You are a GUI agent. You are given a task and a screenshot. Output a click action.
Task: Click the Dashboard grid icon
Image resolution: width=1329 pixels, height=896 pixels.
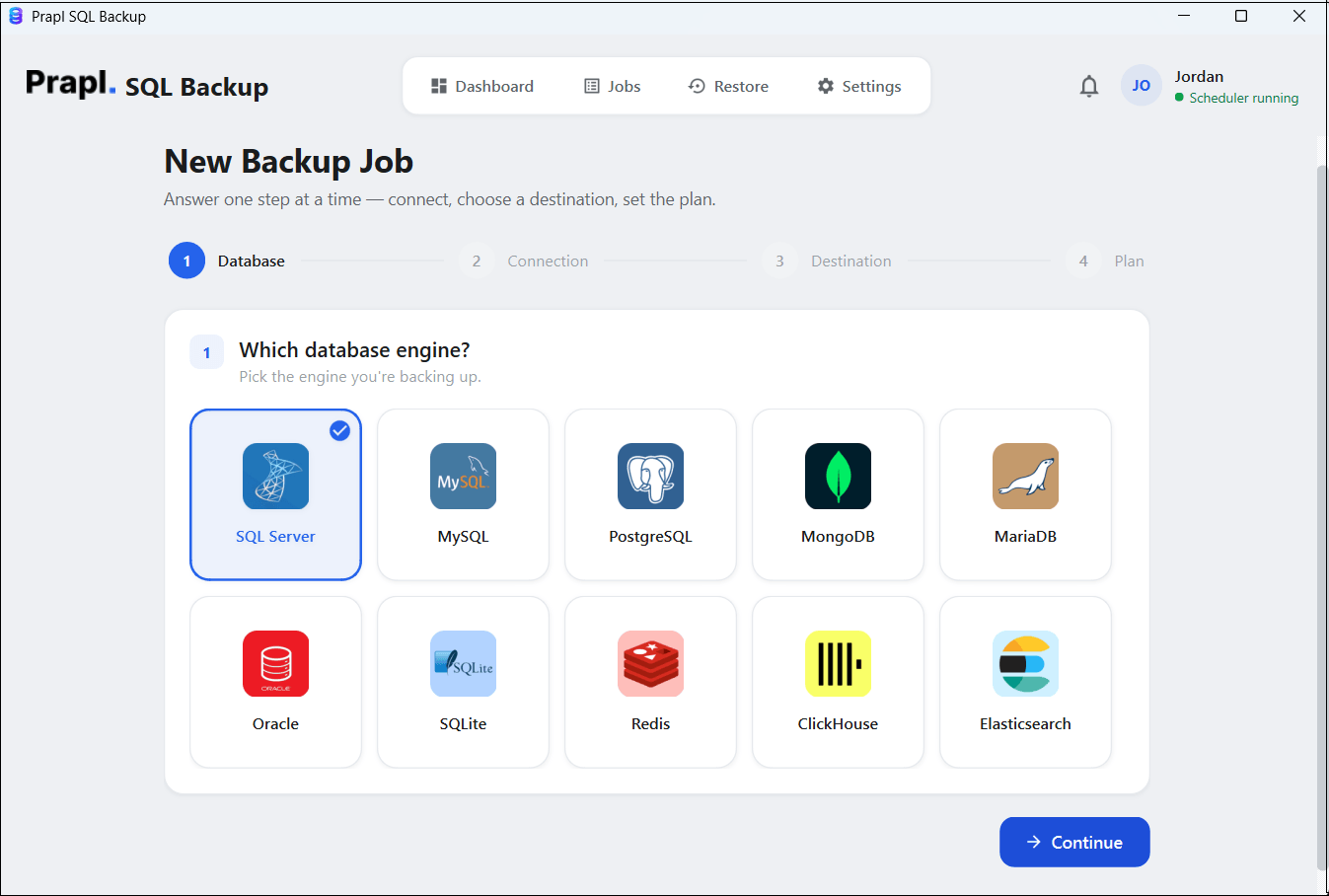439,86
